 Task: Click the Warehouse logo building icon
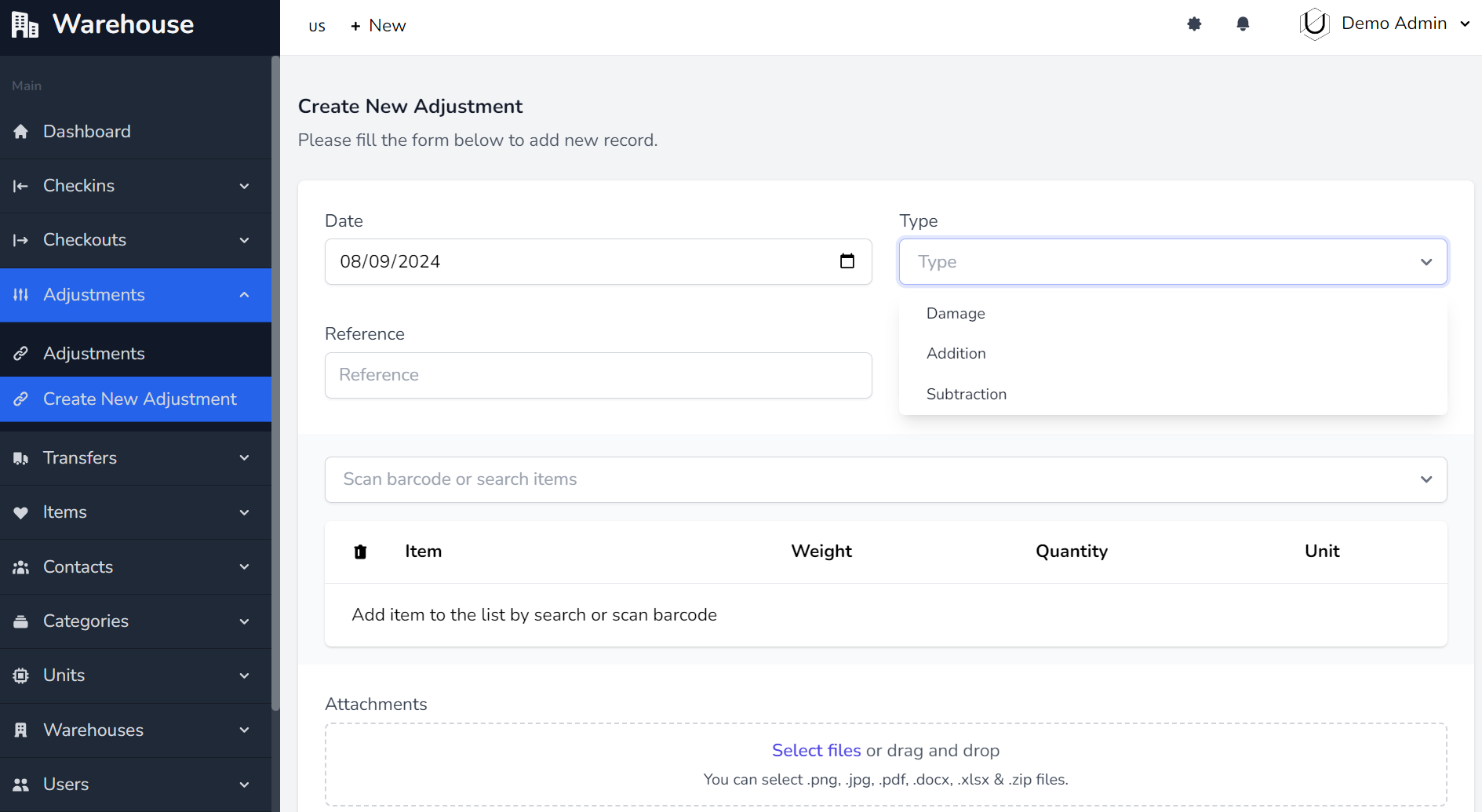[24, 25]
